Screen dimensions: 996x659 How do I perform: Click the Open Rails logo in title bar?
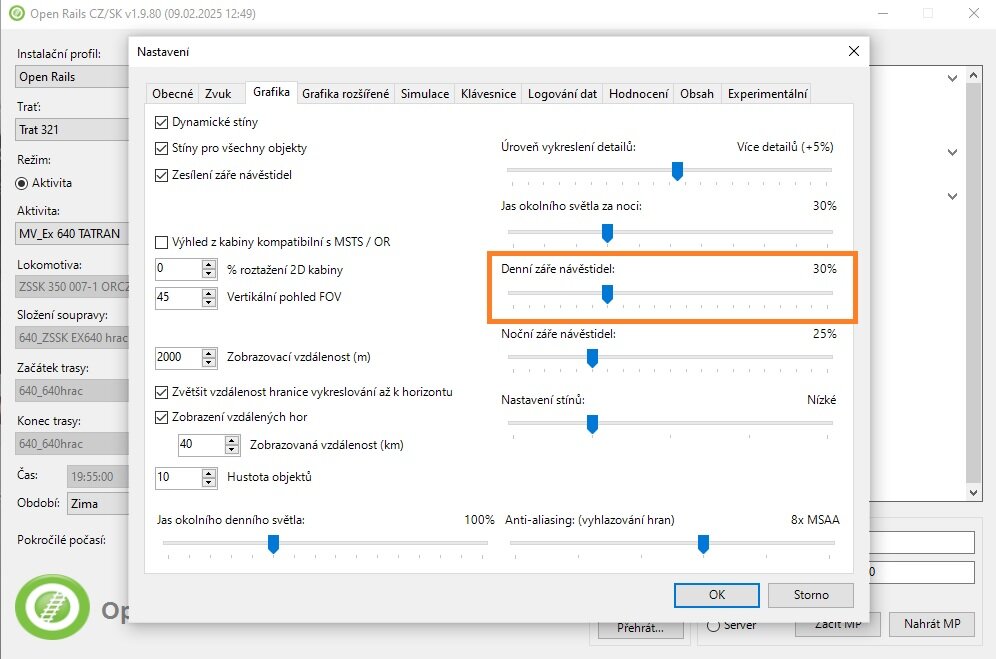(16, 14)
